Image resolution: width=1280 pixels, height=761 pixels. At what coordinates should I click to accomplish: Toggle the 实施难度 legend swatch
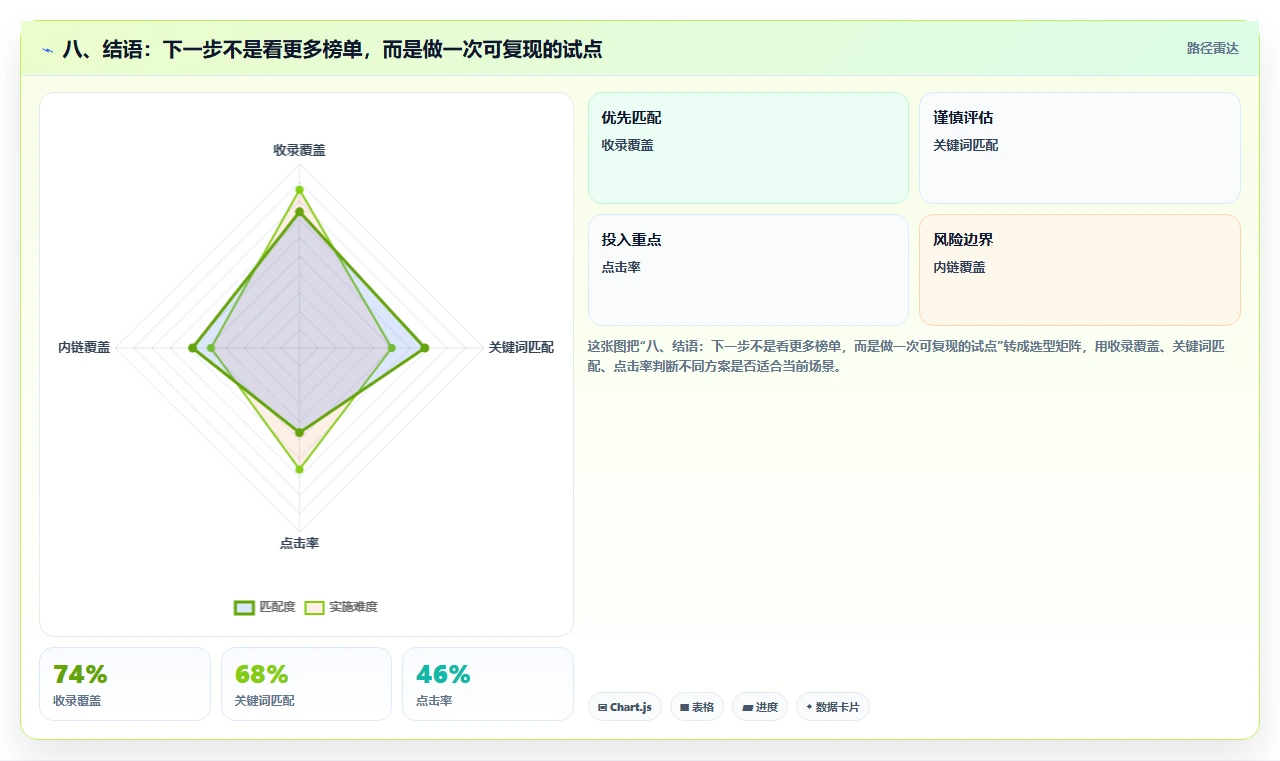(x=314, y=607)
